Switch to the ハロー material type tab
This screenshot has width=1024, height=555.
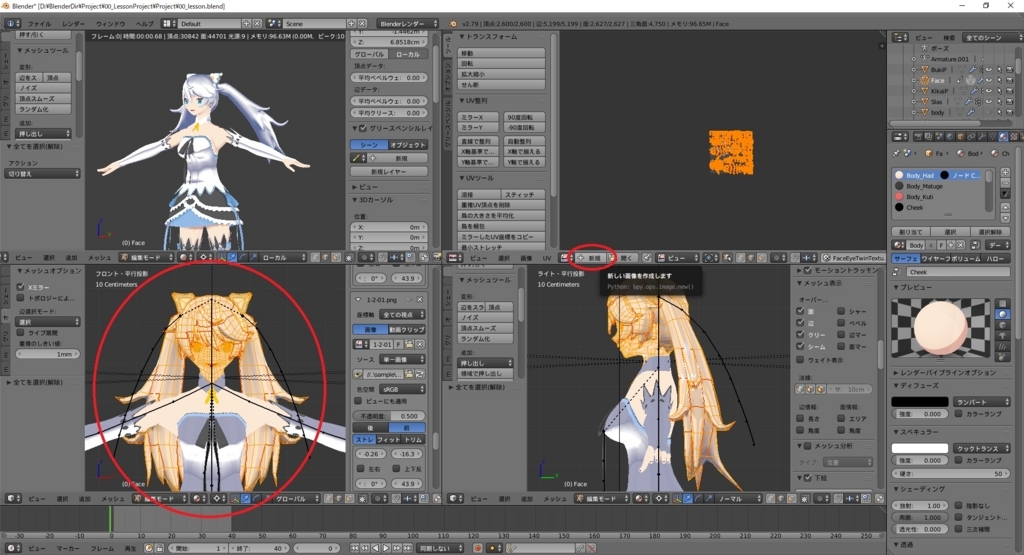coord(996,259)
